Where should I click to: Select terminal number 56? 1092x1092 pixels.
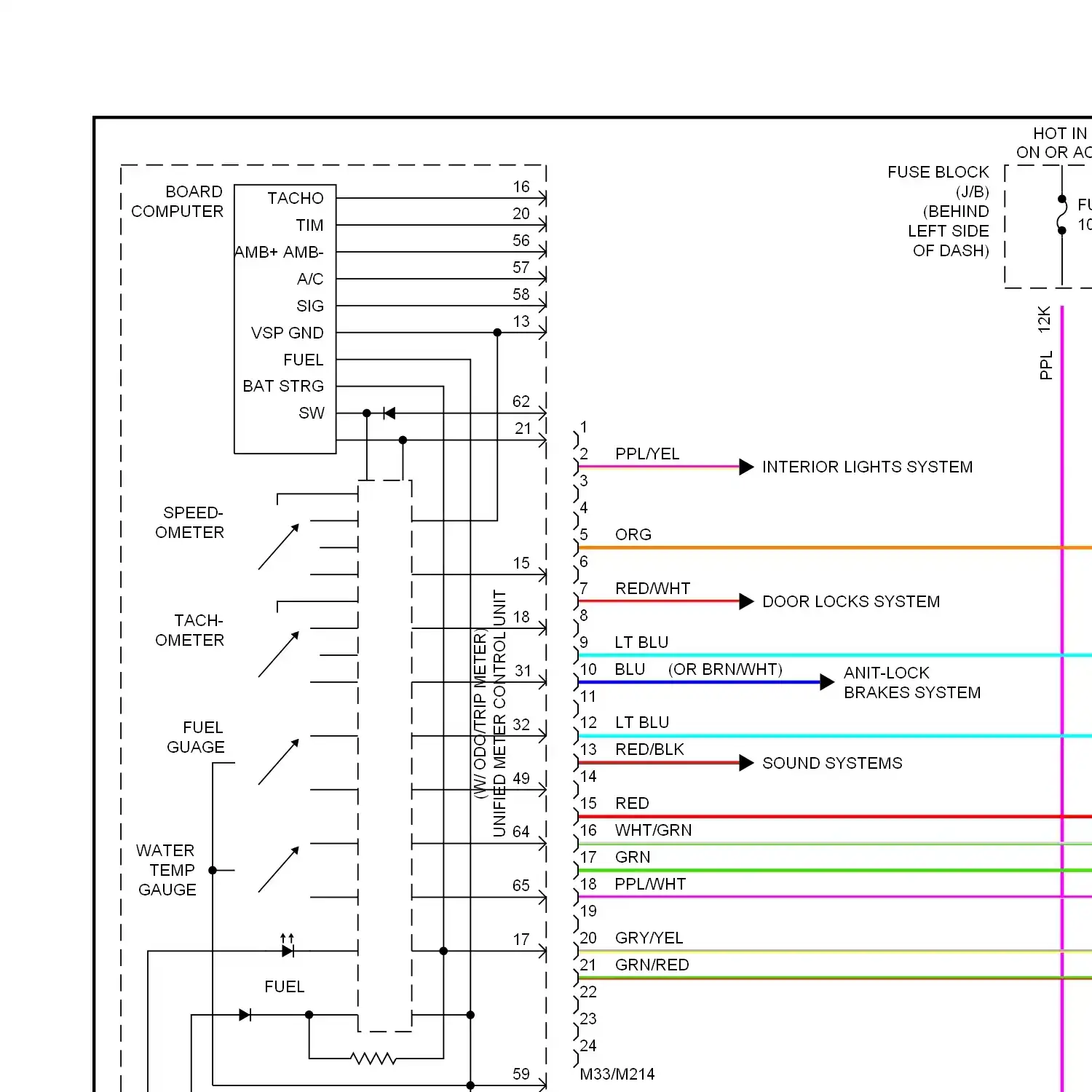[521, 240]
